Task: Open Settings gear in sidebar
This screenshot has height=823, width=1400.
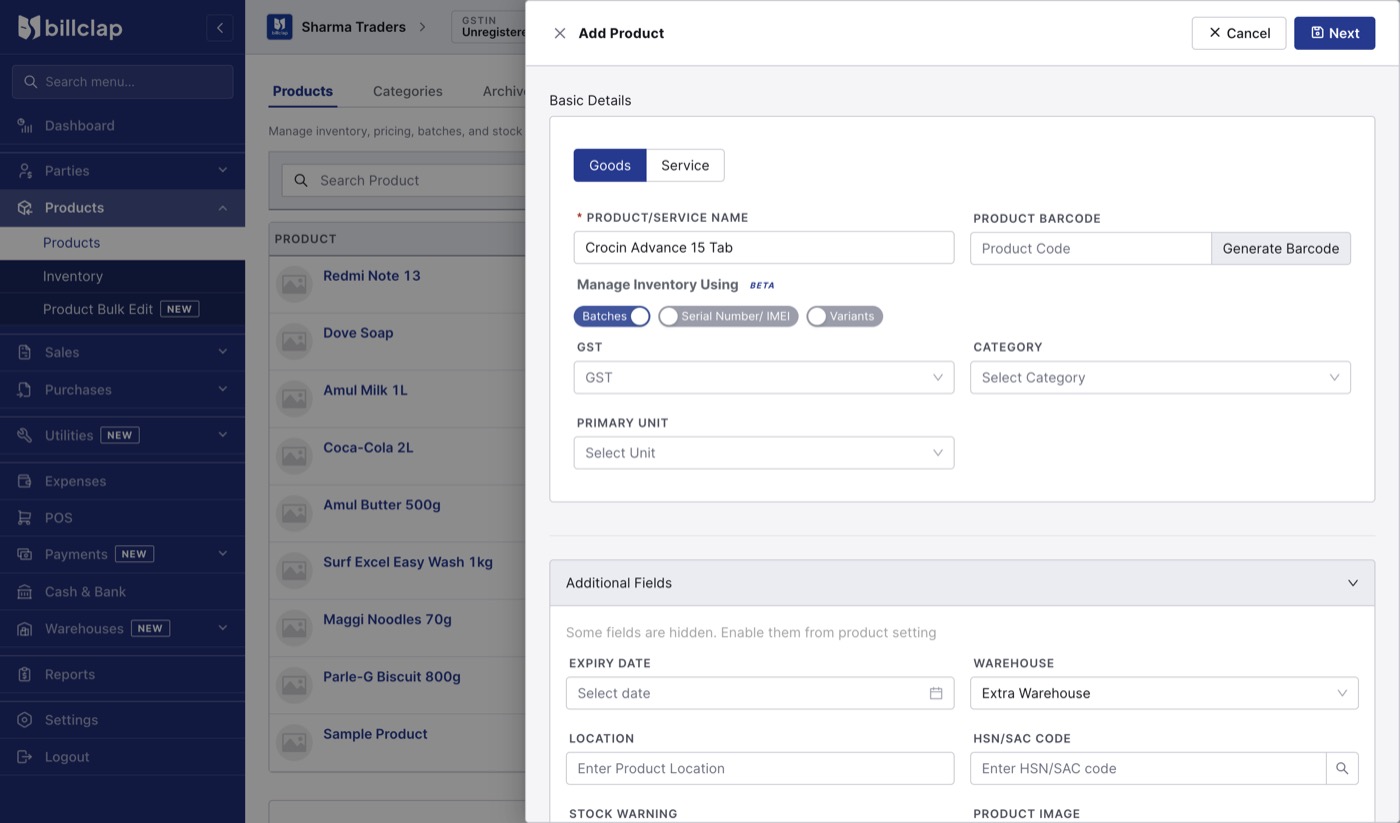Action: coord(25,720)
